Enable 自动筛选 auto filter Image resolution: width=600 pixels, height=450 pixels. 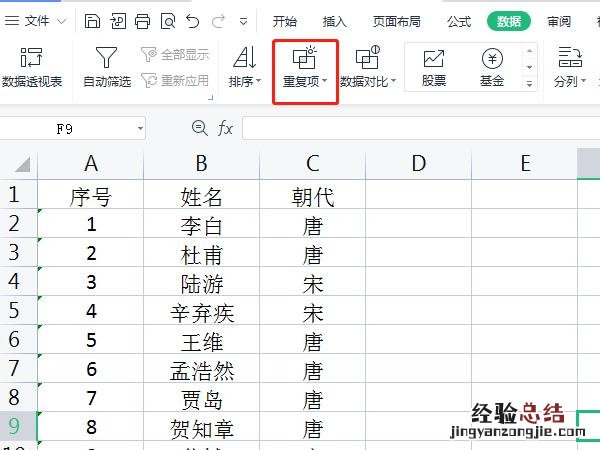107,67
